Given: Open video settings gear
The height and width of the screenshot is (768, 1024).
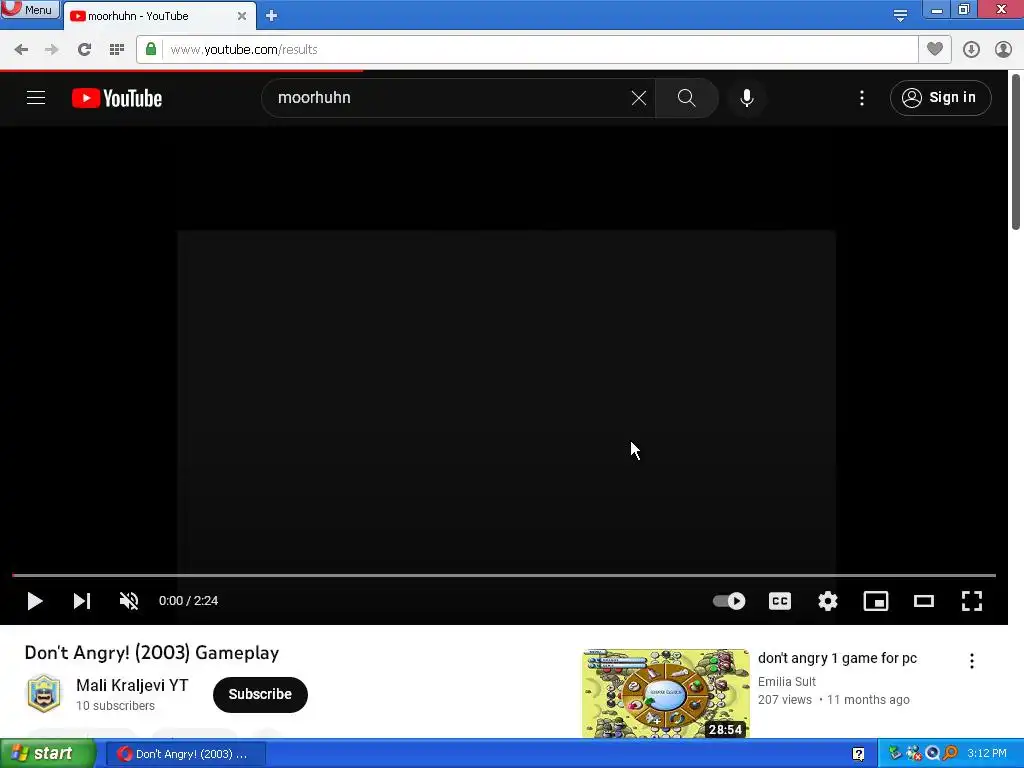Looking at the screenshot, I should pyautogui.click(x=827, y=601).
